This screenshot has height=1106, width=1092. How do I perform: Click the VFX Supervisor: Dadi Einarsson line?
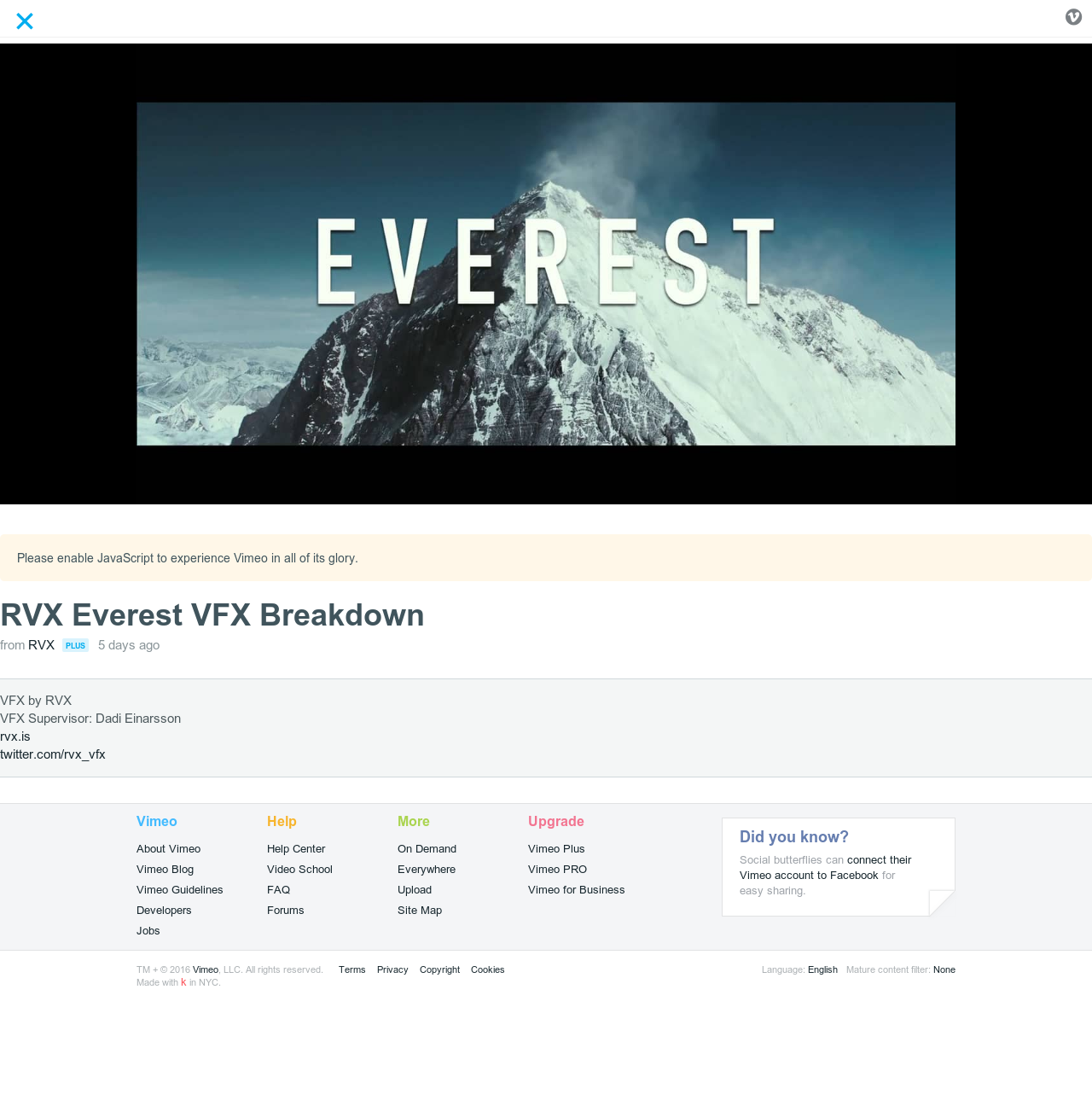click(x=90, y=719)
